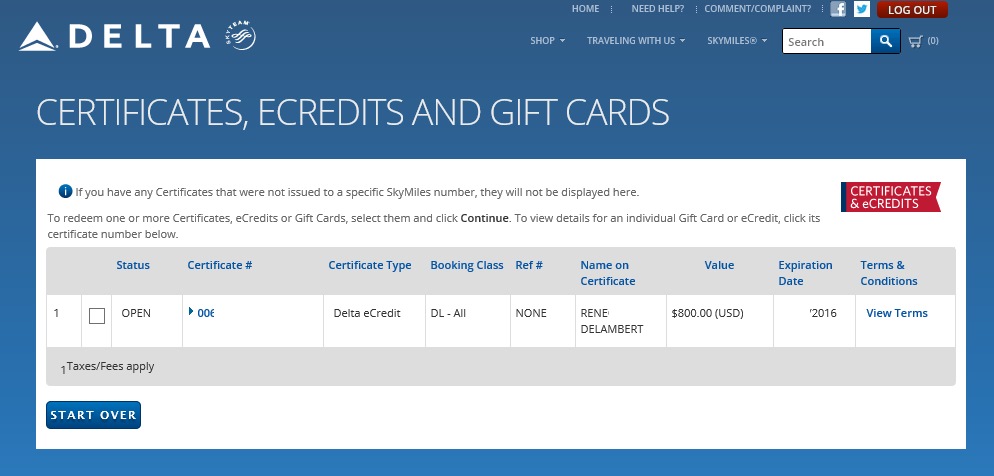The height and width of the screenshot is (476, 994).
Task: Open the Facebook icon link
Action: pyautogui.click(x=838, y=9)
